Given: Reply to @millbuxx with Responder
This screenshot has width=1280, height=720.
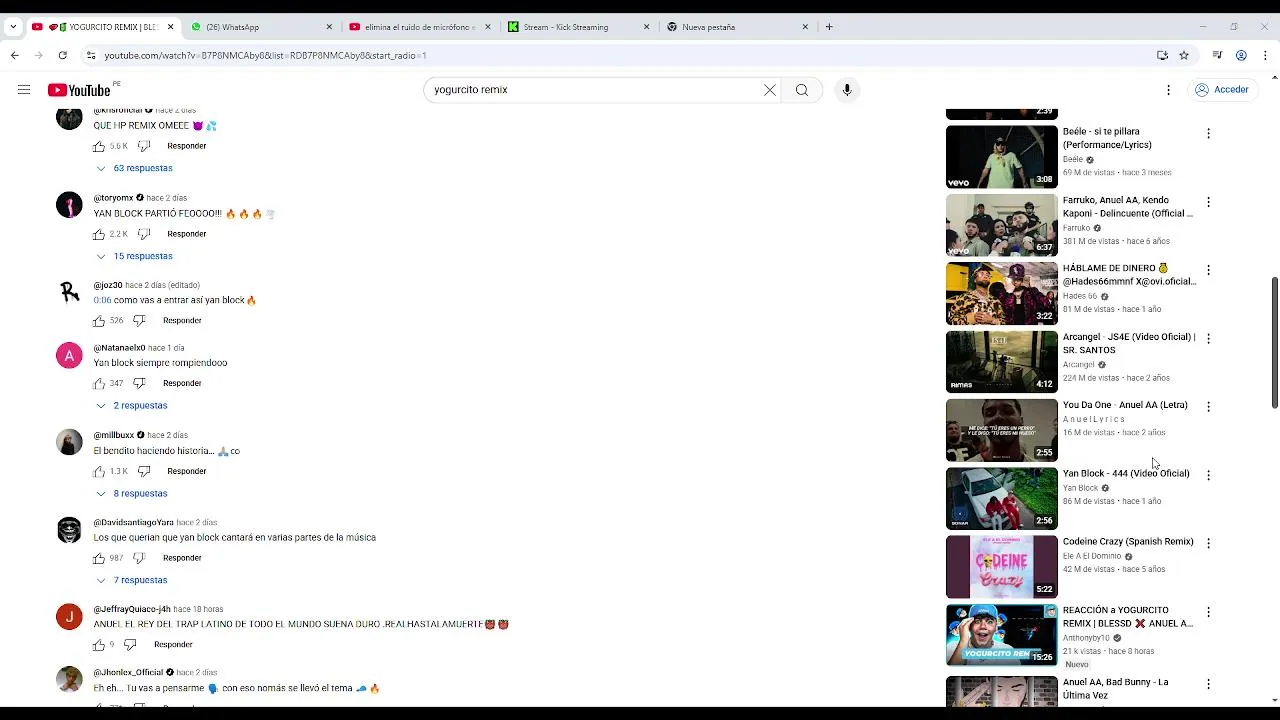Looking at the screenshot, I should [187, 471].
